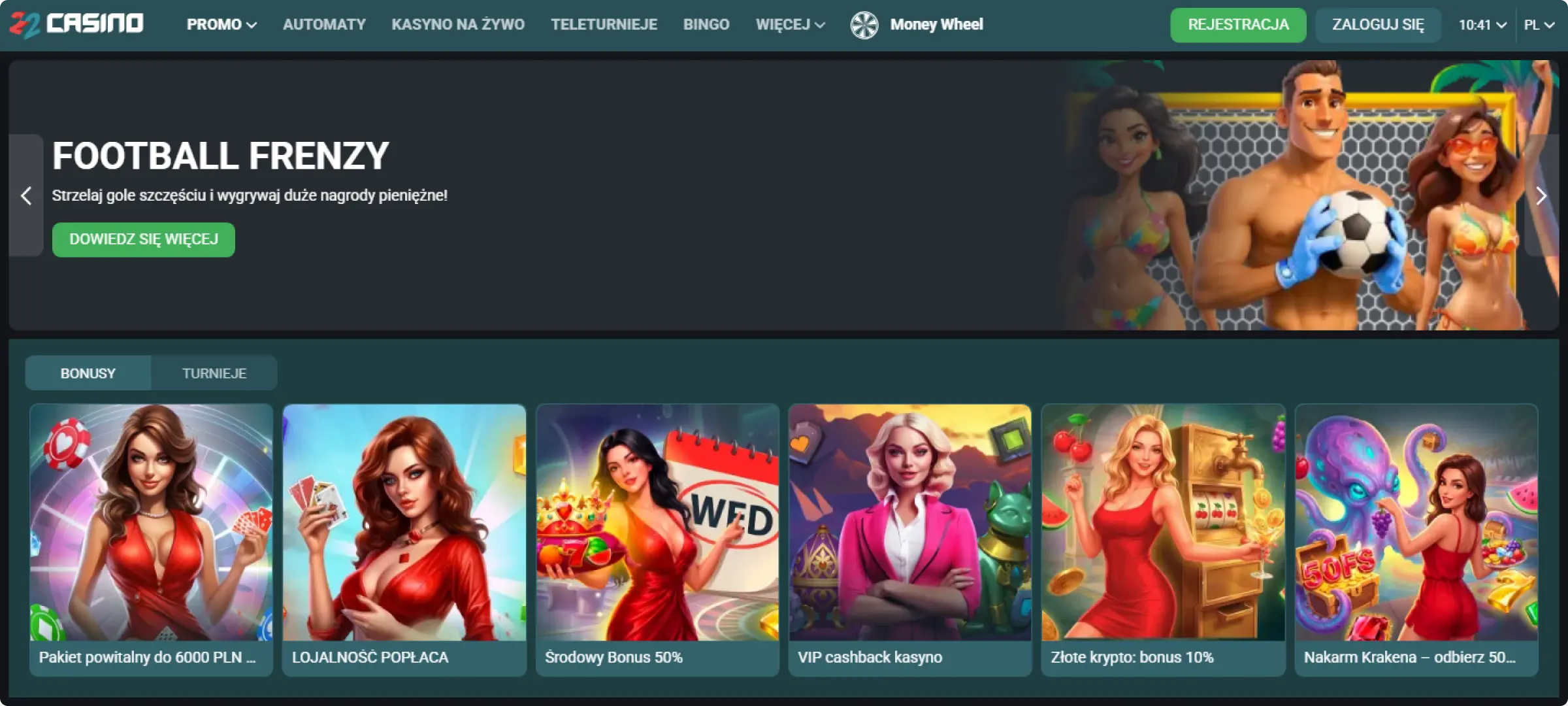
Task: Open VIP cashback kasyno card image
Action: click(x=910, y=522)
